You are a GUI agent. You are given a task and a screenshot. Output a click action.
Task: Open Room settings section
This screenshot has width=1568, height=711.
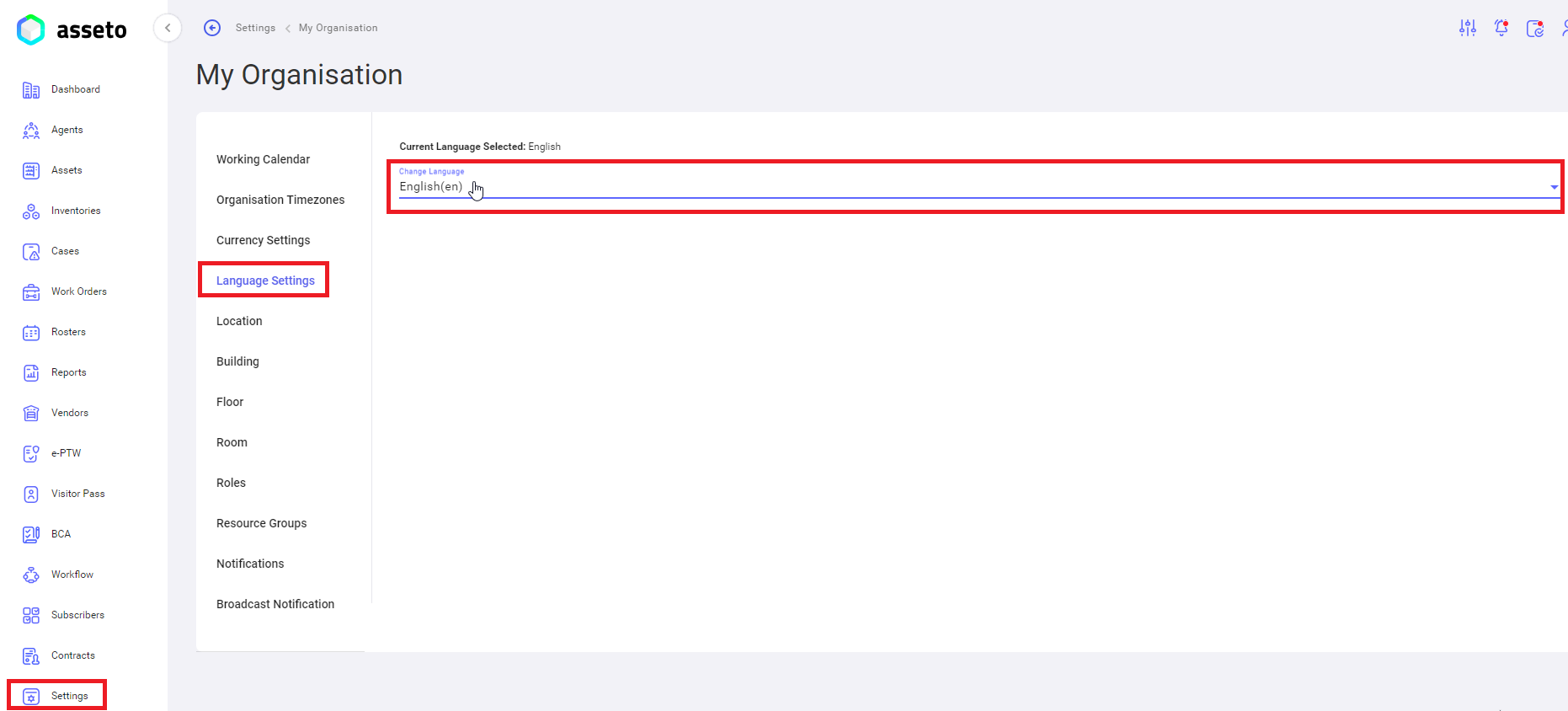(x=232, y=442)
